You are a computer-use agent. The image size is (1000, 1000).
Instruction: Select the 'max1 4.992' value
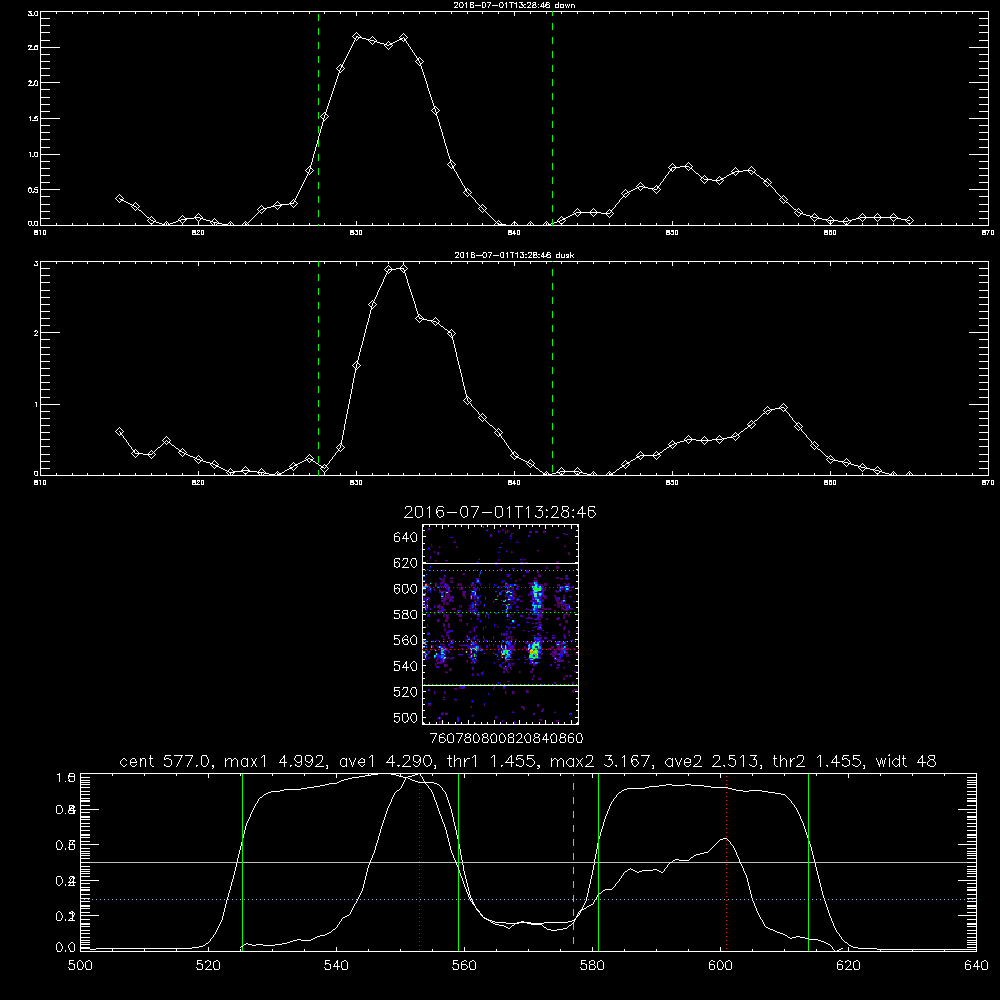point(273,761)
